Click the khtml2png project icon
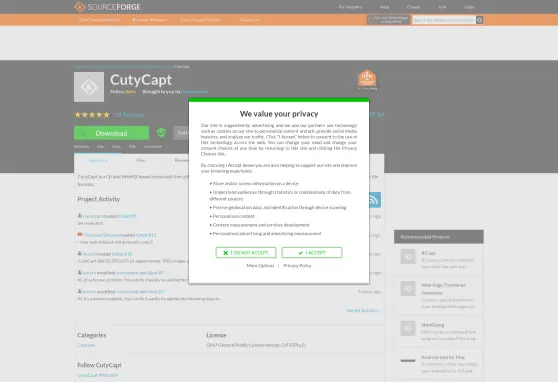 coord(408,328)
